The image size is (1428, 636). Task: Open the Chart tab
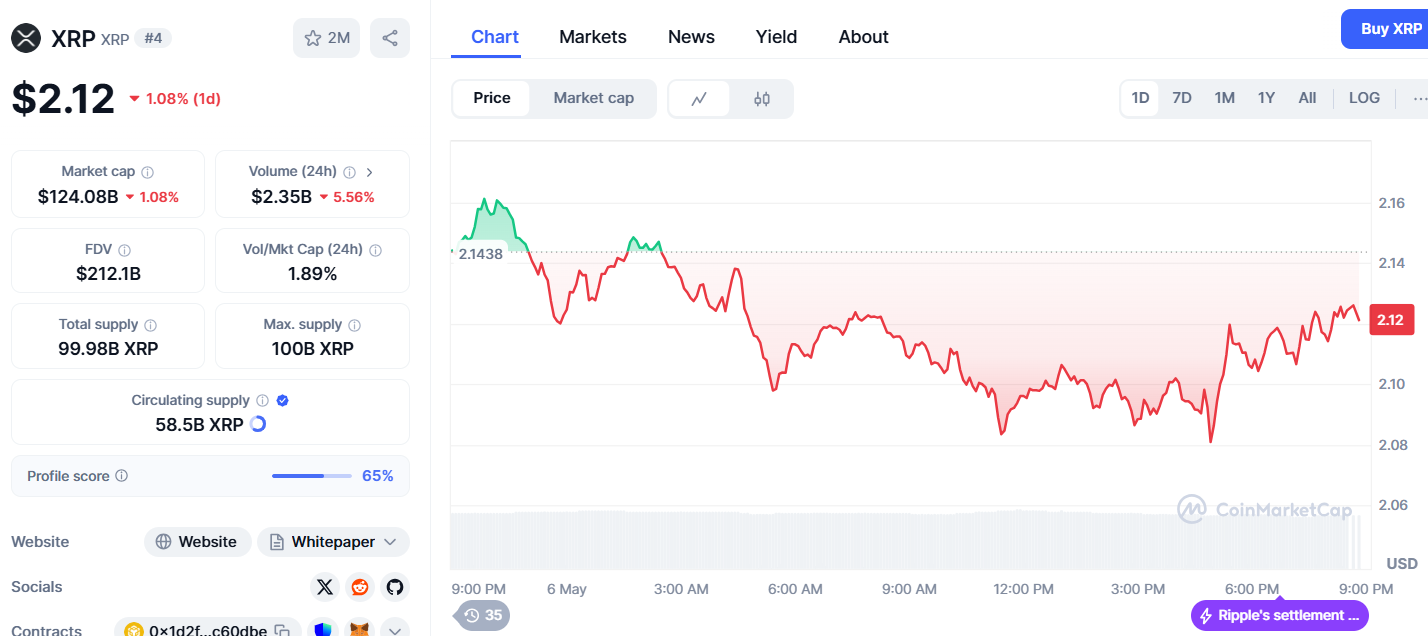(495, 37)
